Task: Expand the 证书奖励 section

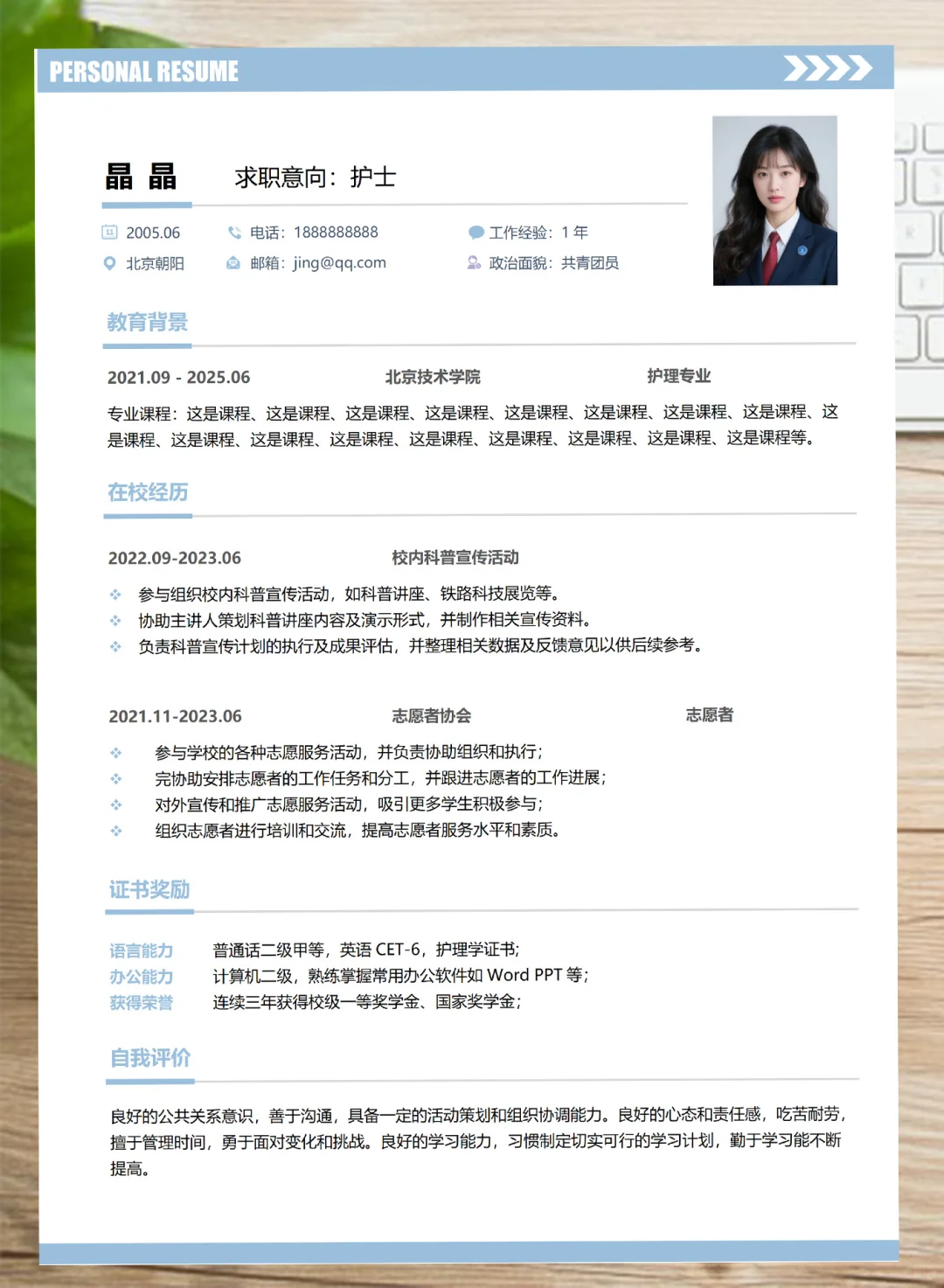Action: point(149,888)
